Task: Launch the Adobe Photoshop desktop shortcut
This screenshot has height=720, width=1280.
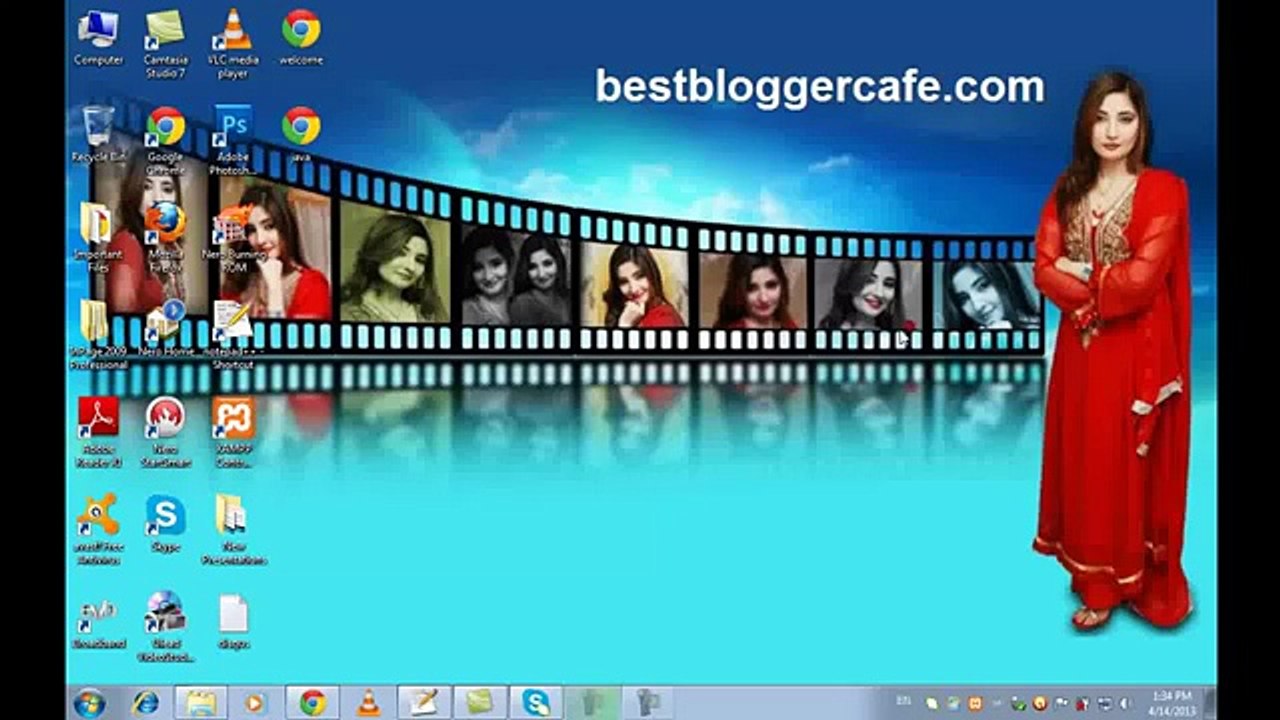Action: click(x=233, y=140)
